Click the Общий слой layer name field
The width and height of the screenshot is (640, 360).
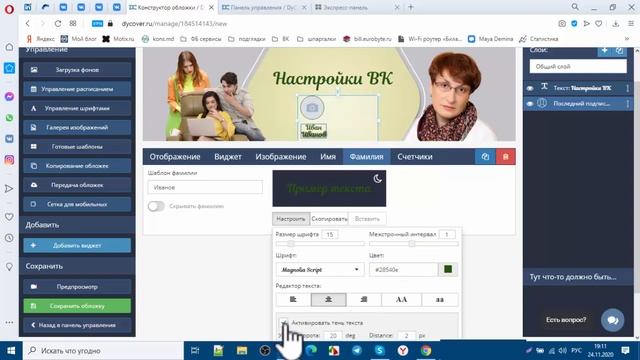pos(578,67)
